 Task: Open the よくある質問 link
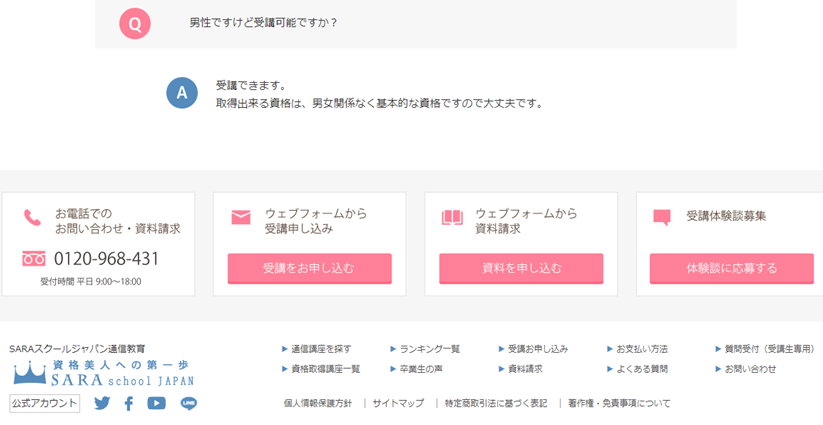(x=641, y=369)
